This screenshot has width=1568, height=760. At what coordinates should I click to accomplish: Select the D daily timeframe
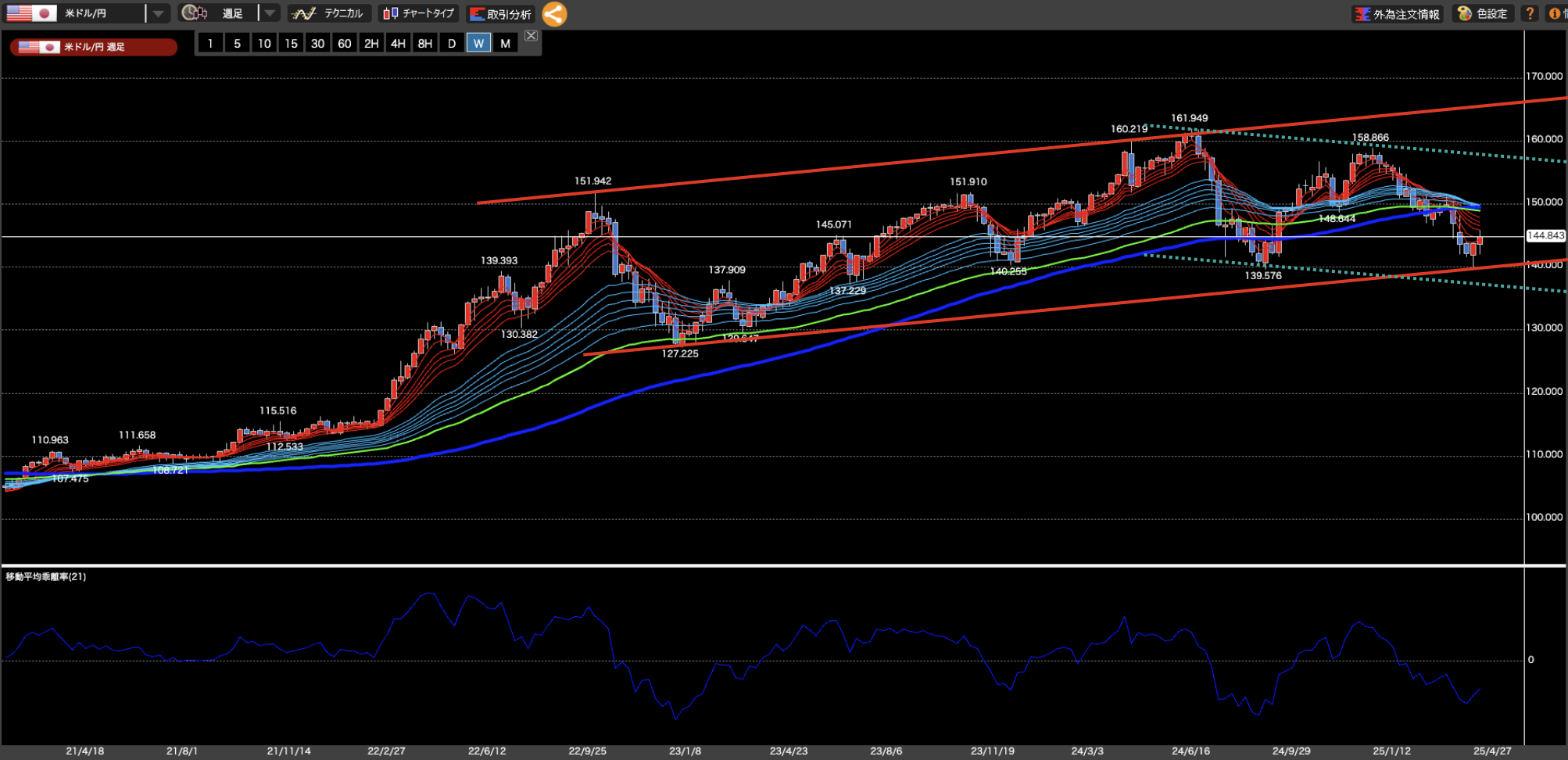pos(452,43)
